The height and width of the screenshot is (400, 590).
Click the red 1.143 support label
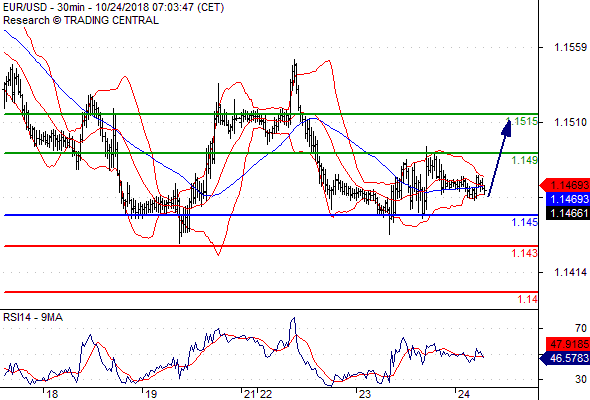(525, 253)
